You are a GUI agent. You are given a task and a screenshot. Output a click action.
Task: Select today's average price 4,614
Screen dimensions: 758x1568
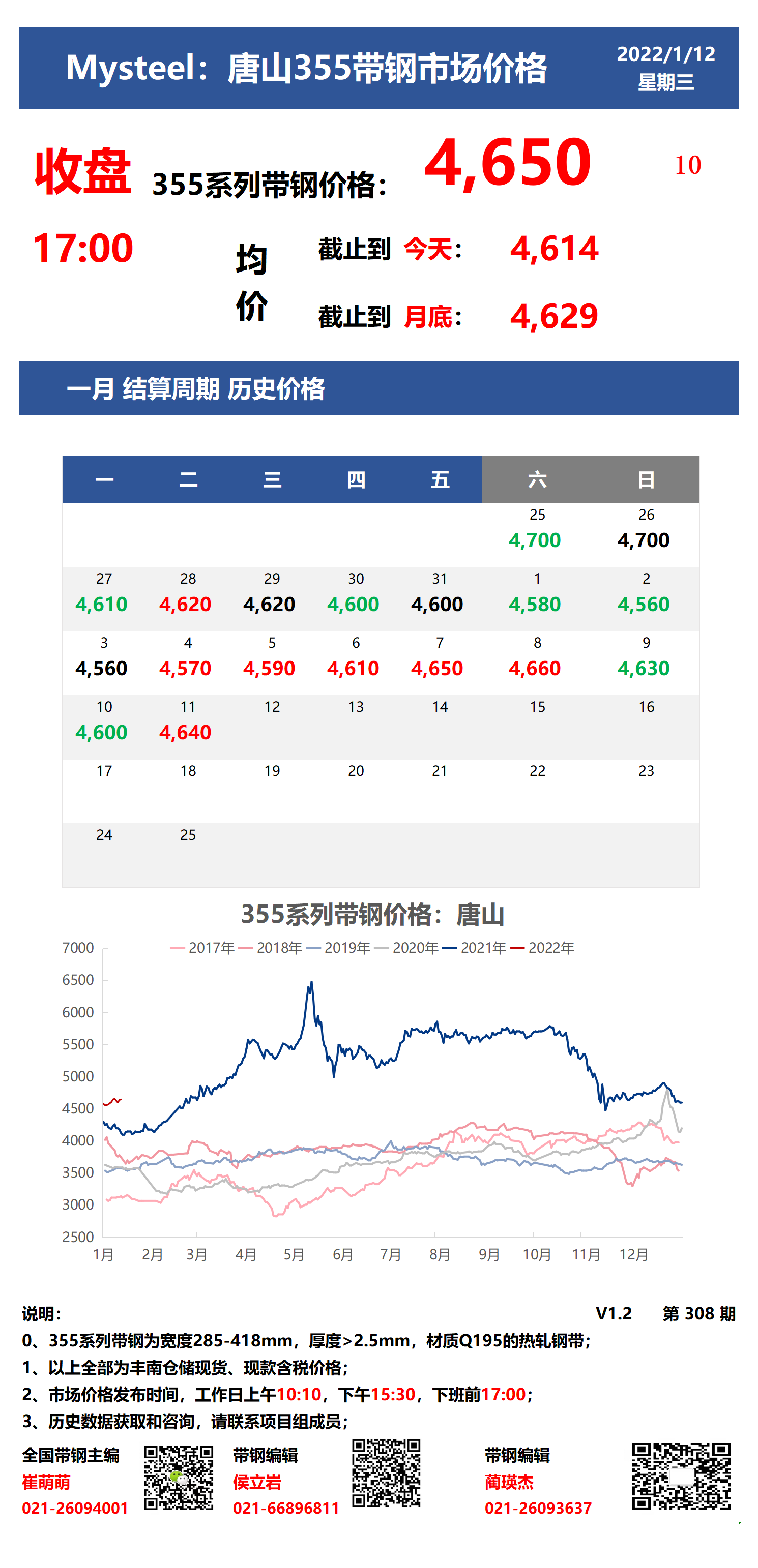(x=554, y=249)
